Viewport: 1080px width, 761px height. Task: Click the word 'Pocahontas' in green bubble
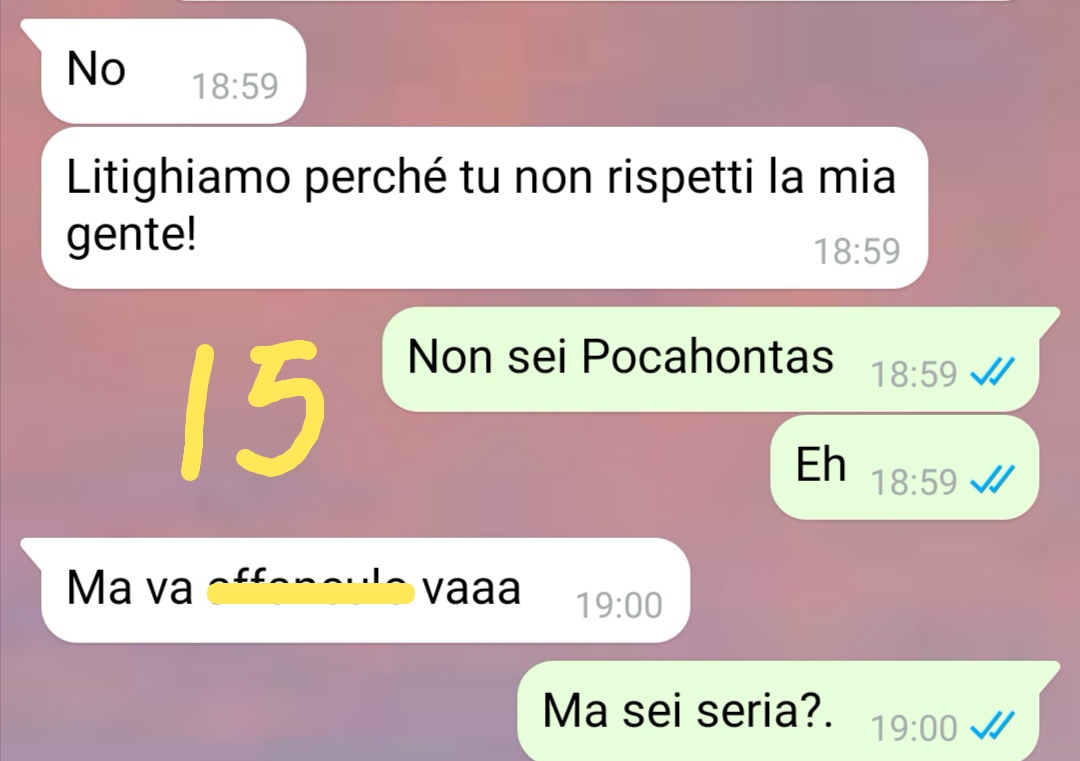pos(707,357)
